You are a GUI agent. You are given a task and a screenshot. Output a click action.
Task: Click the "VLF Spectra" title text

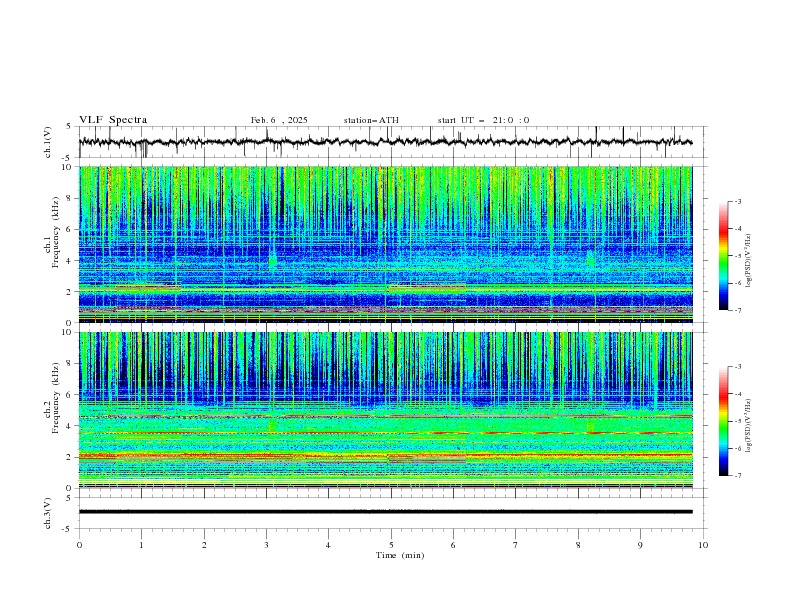click(113, 120)
